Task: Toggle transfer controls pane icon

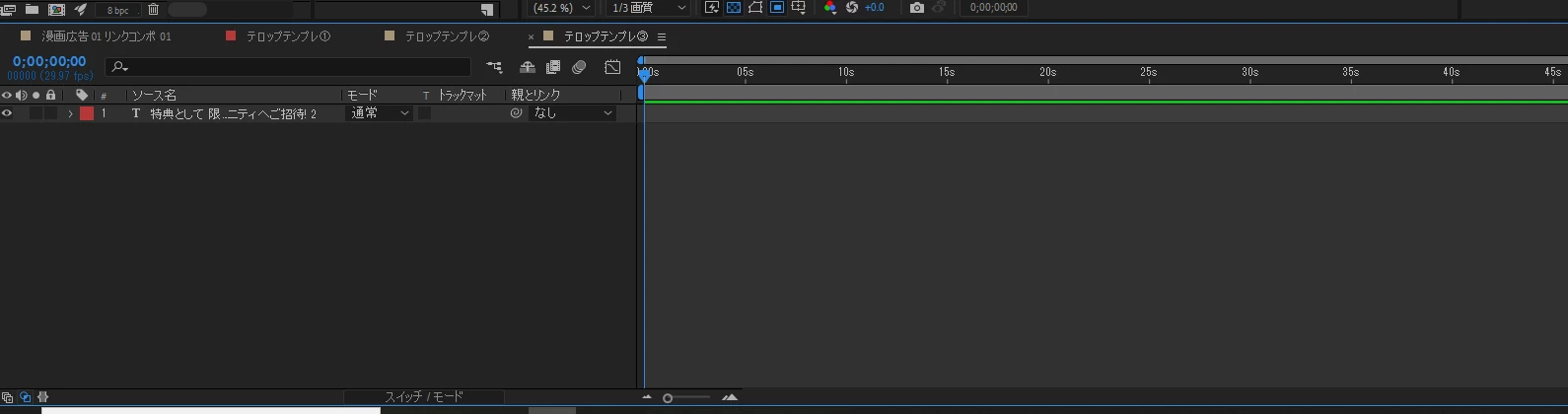Action: [25, 397]
